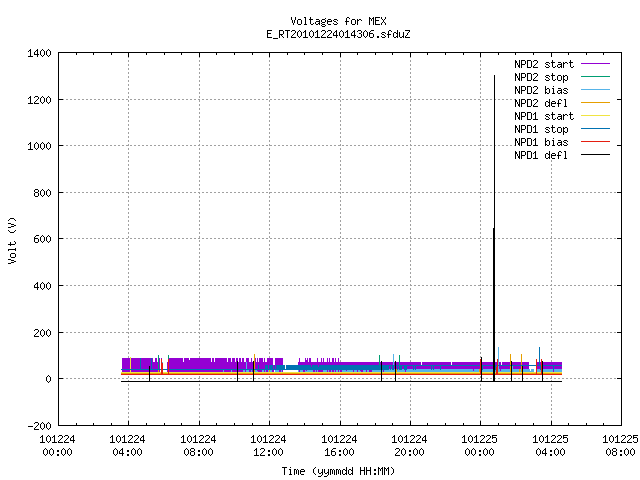Click the 'NPD2 stop' legend label
The height and width of the screenshot is (480, 640).
[x=541, y=77]
